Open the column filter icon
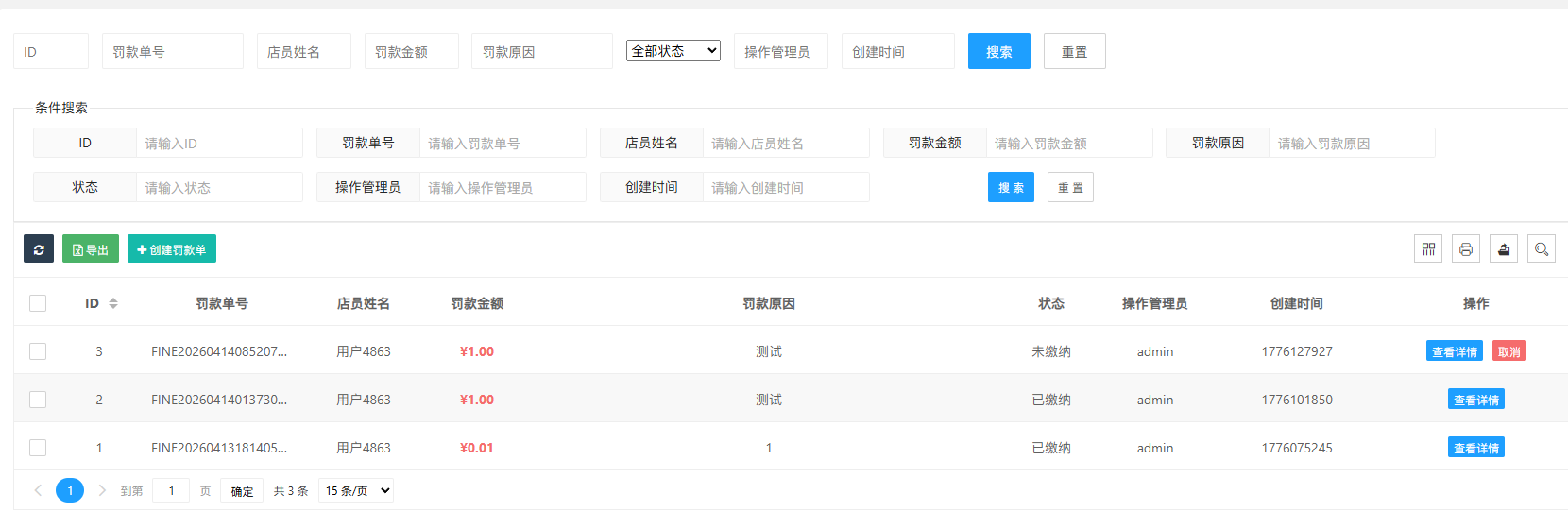Viewport: 1568px width, 512px height. [1428, 249]
